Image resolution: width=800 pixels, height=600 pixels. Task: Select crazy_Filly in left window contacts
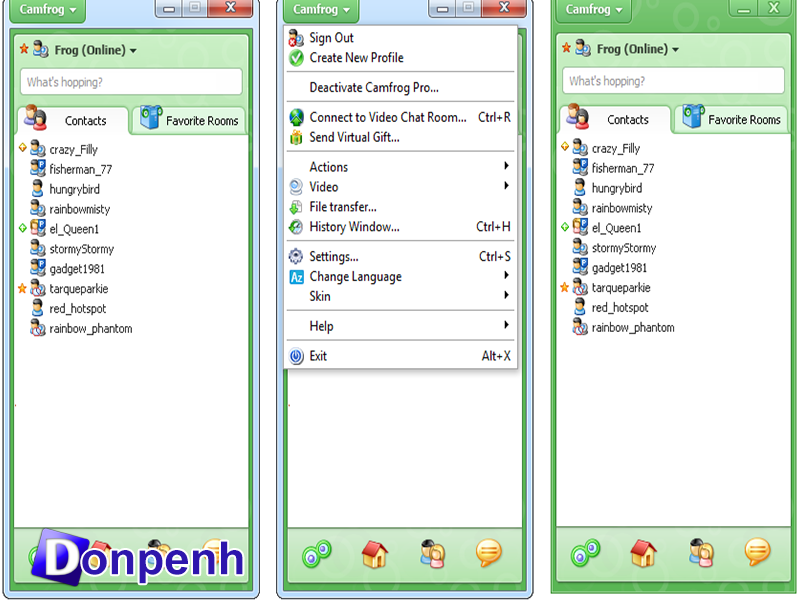click(73, 149)
